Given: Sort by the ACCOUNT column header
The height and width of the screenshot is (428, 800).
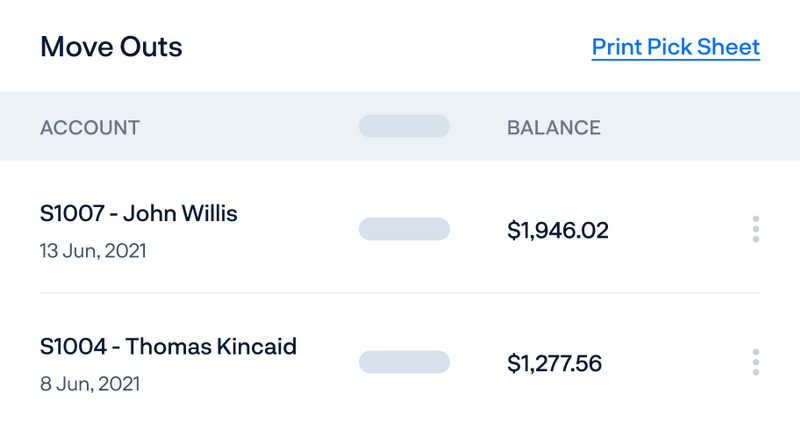Looking at the screenshot, I should coord(90,128).
